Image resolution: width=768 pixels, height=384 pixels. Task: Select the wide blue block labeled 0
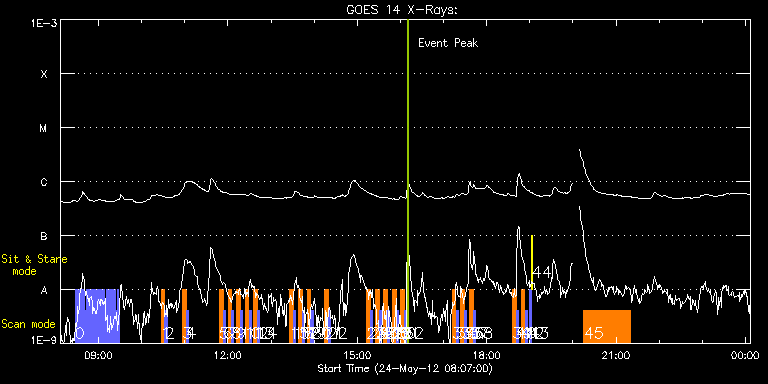97,316
